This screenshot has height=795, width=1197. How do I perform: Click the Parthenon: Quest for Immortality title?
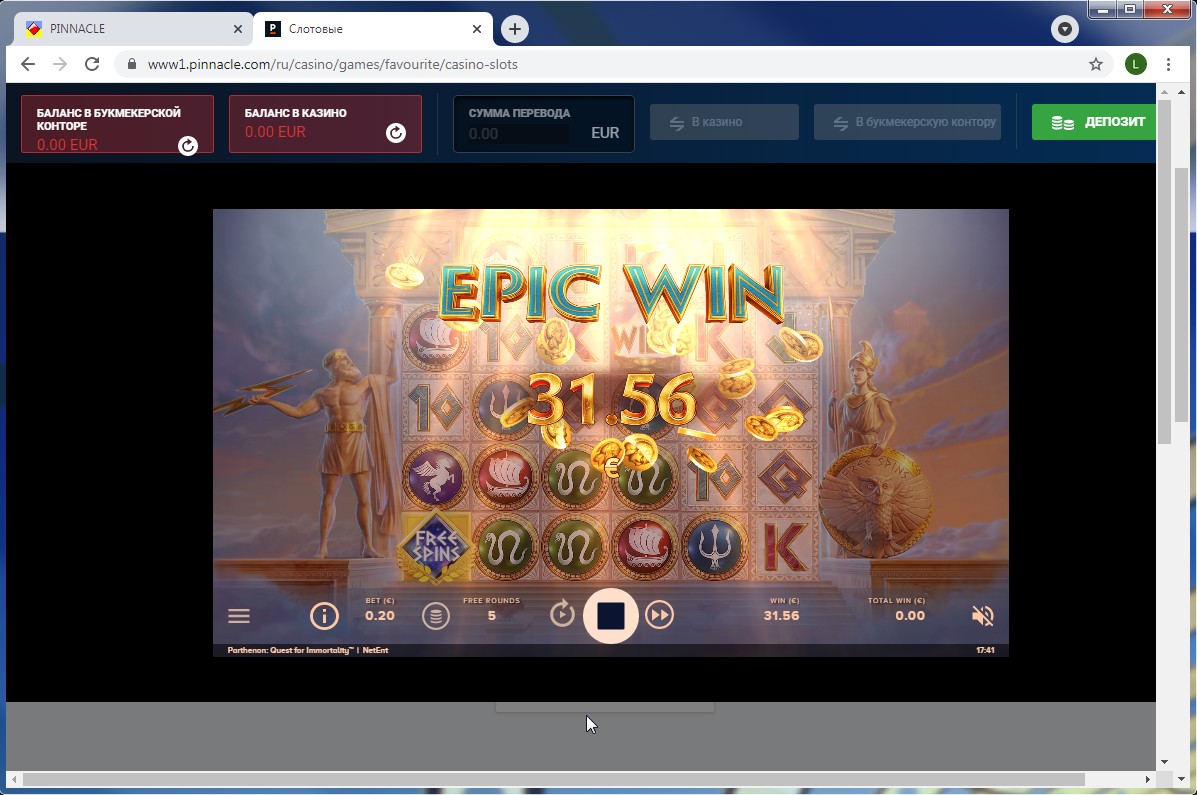tap(290, 651)
